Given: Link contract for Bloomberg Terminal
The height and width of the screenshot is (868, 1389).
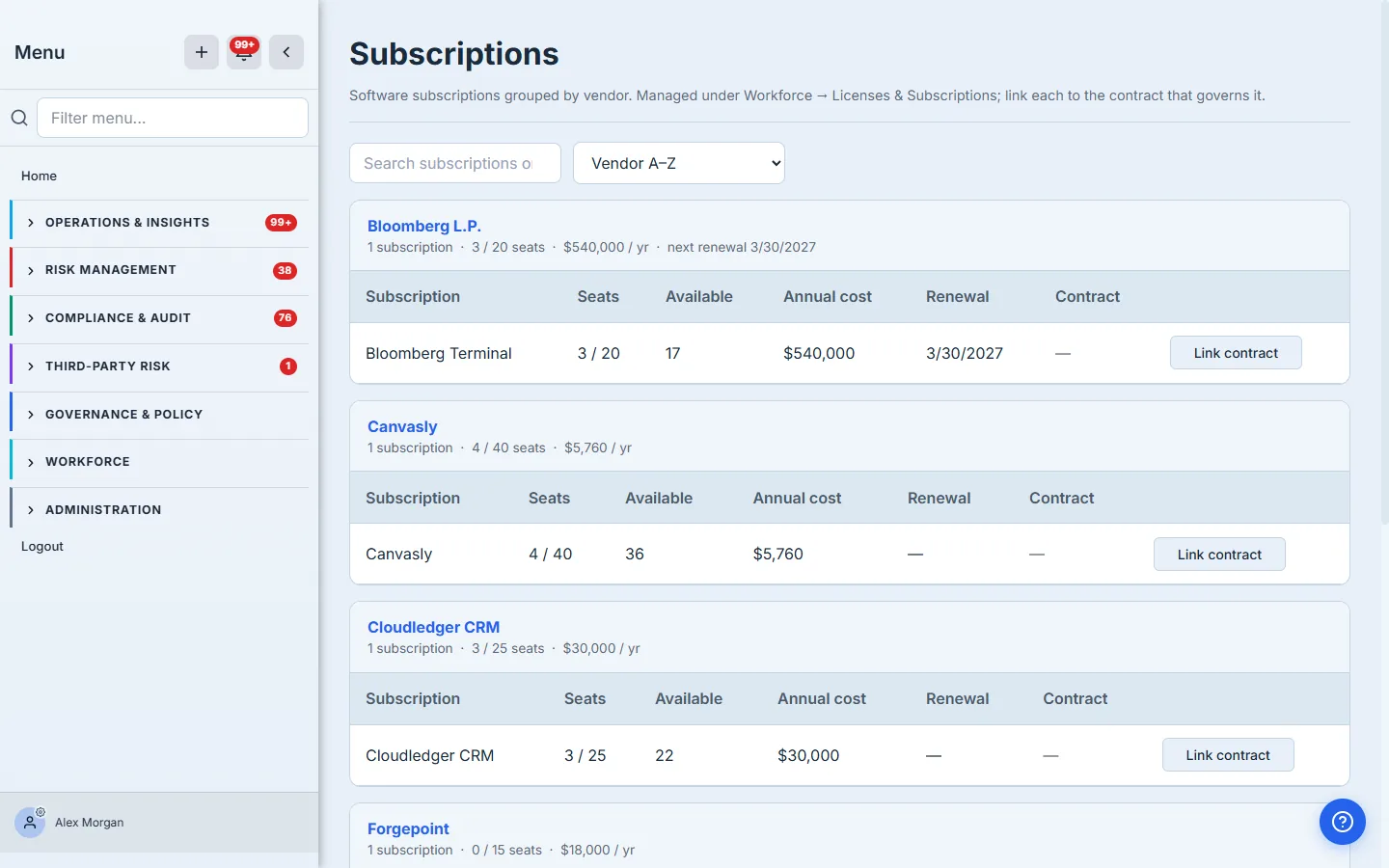Looking at the screenshot, I should tap(1236, 353).
